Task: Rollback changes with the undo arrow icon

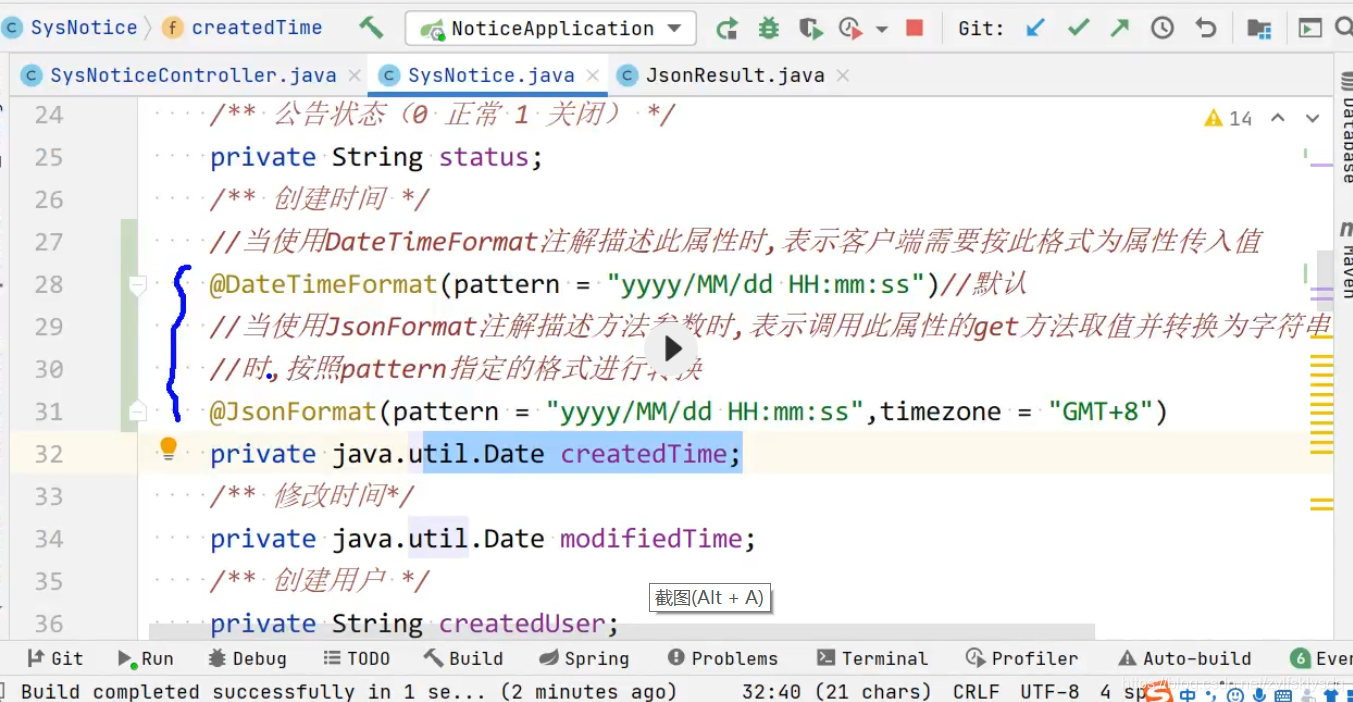Action: click(x=1206, y=28)
